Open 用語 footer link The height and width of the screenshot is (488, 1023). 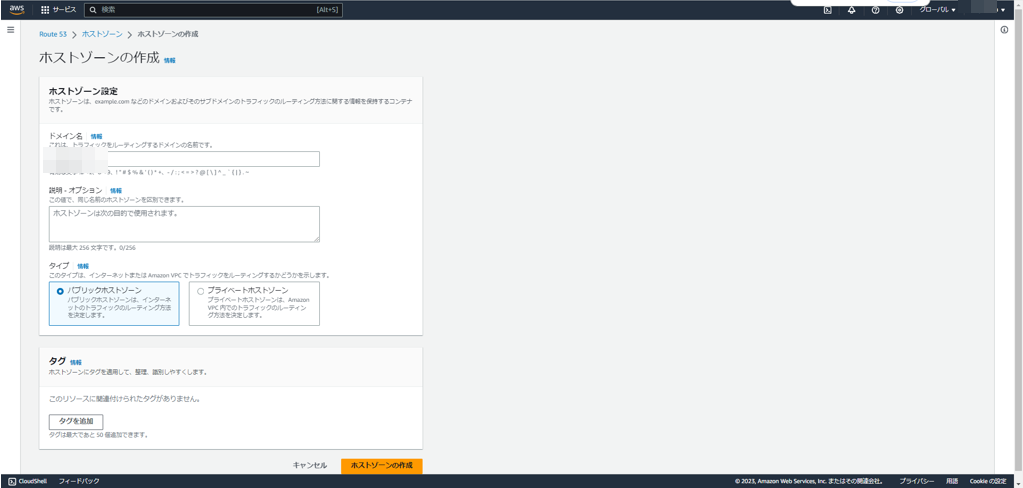click(x=953, y=481)
